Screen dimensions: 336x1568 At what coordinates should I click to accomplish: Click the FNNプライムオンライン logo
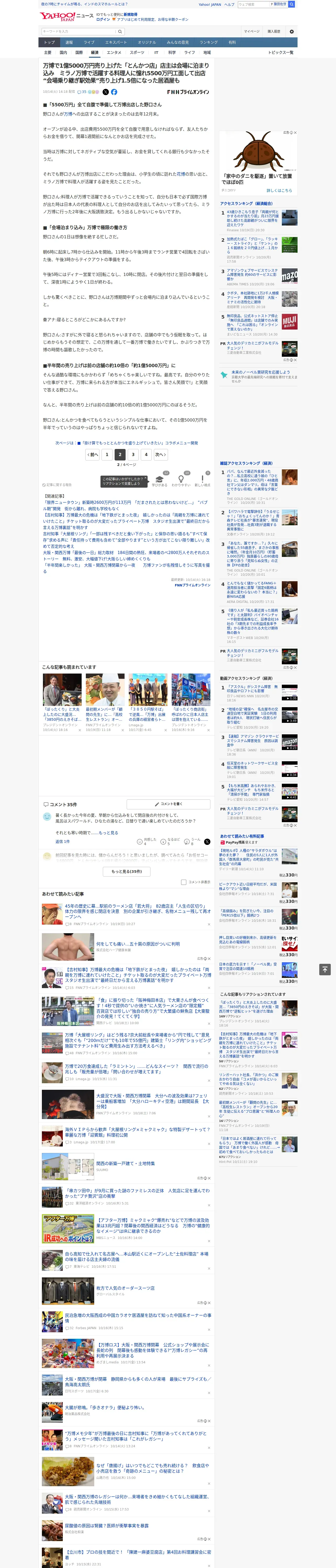pos(188,92)
